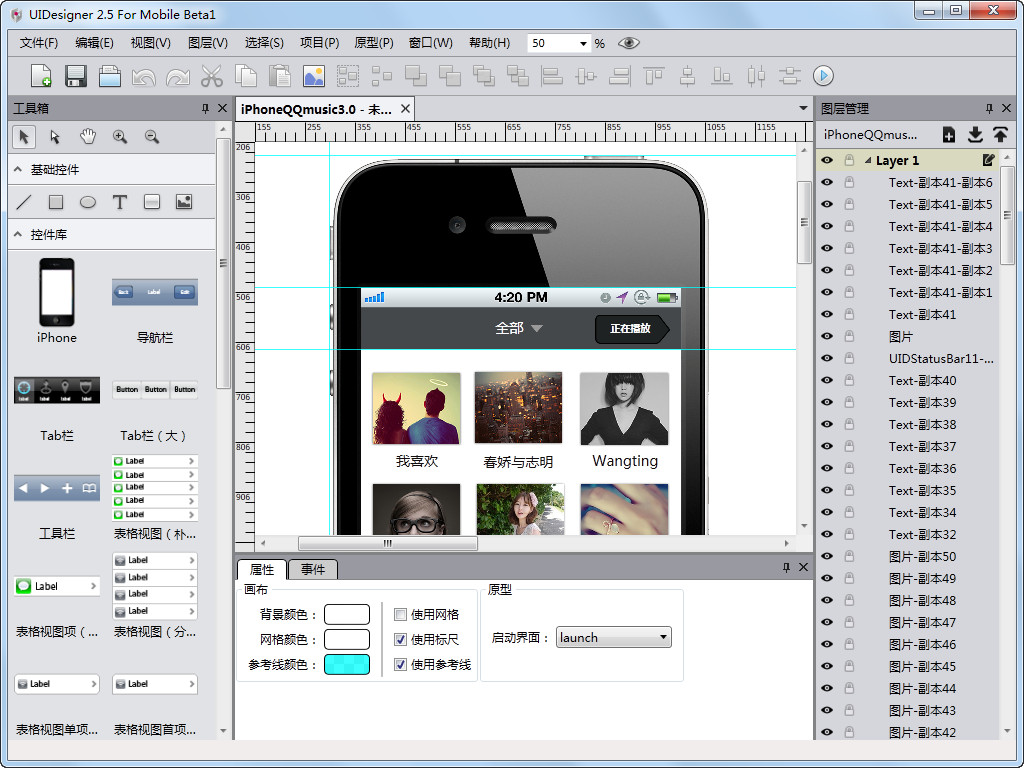Click the Save icon in the toolbar

[75, 76]
